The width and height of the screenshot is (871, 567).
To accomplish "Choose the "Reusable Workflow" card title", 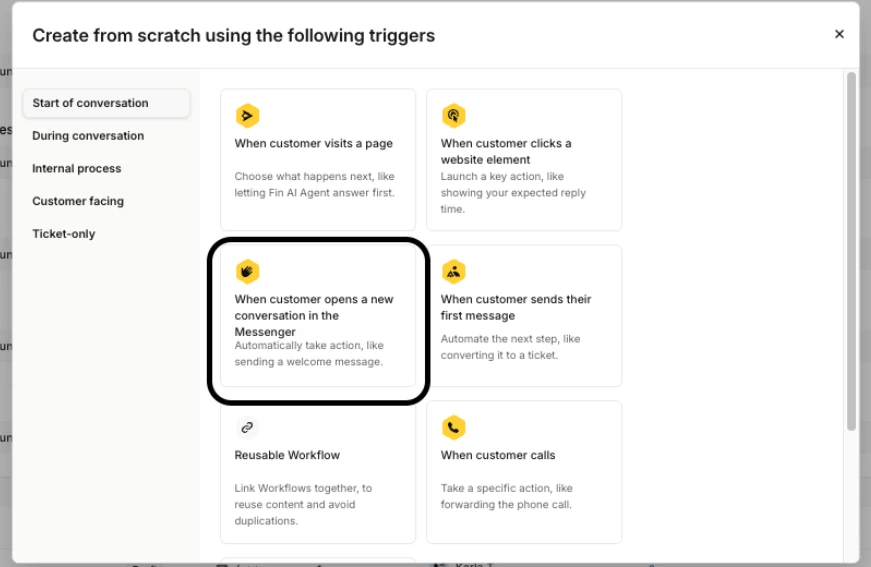I will click(287, 455).
